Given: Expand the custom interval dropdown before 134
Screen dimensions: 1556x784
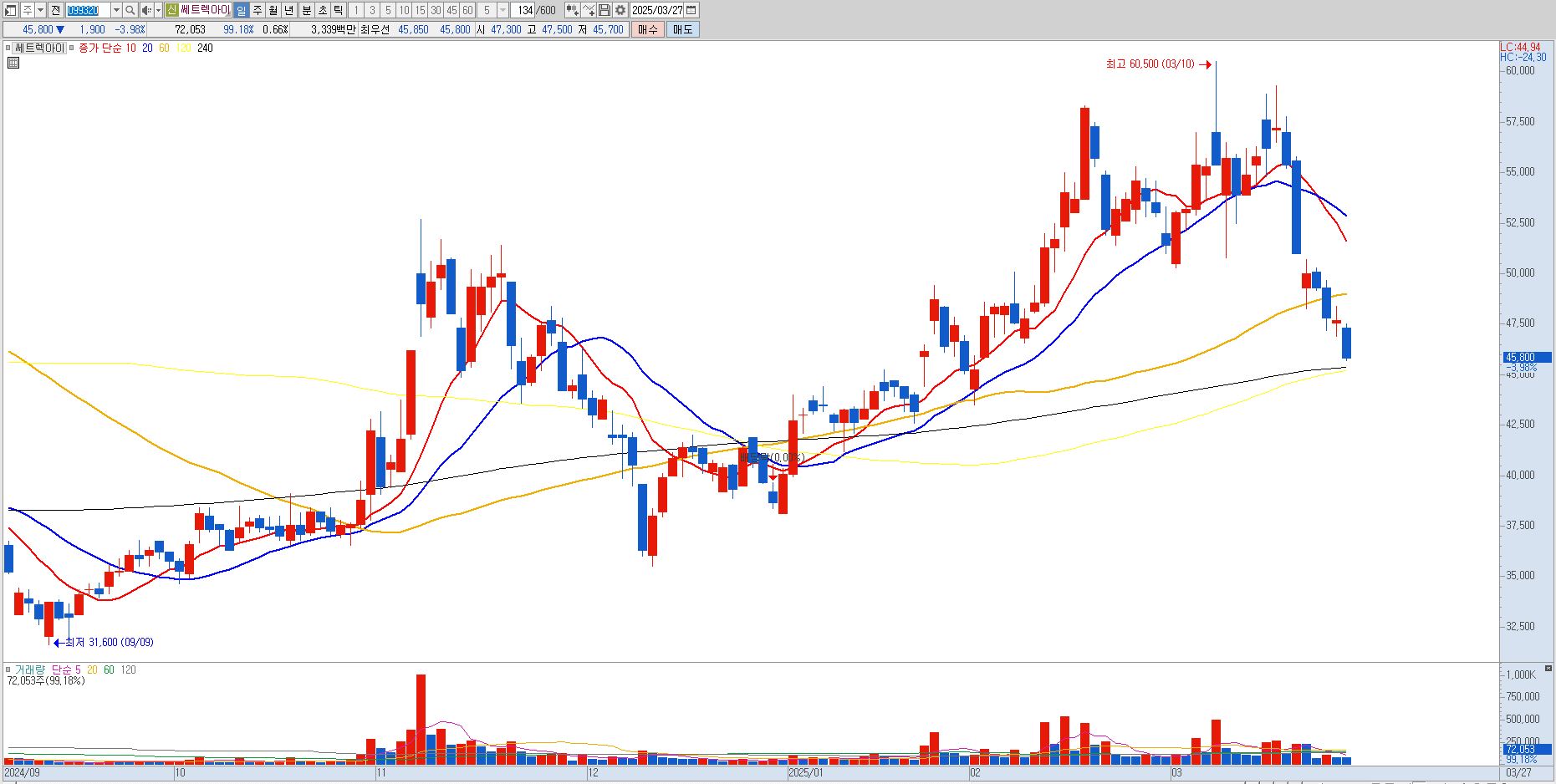Looking at the screenshot, I should point(503,10).
